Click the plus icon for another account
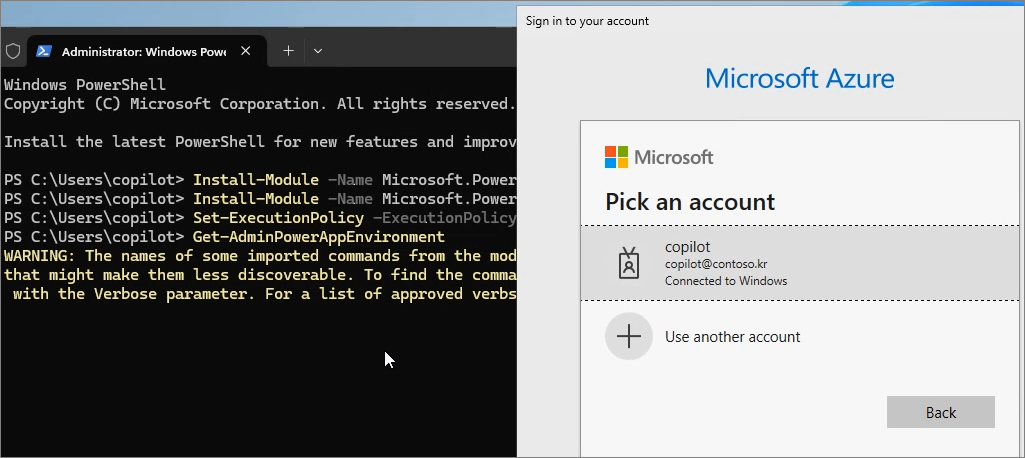Image resolution: width=1025 pixels, height=458 pixels. point(629,336)
